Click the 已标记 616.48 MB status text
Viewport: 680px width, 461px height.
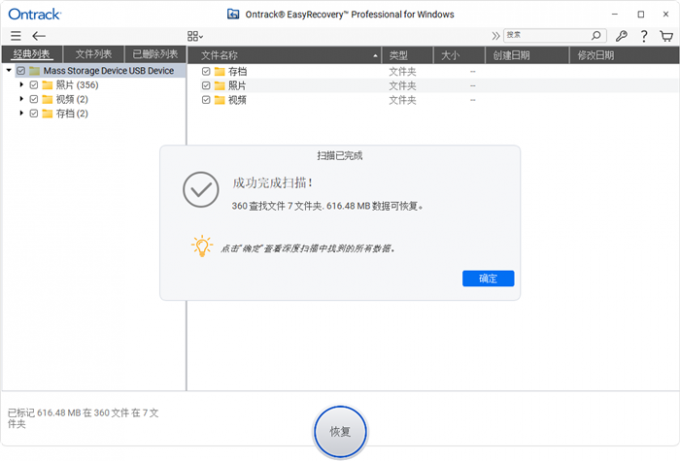(x=83, y=418)
